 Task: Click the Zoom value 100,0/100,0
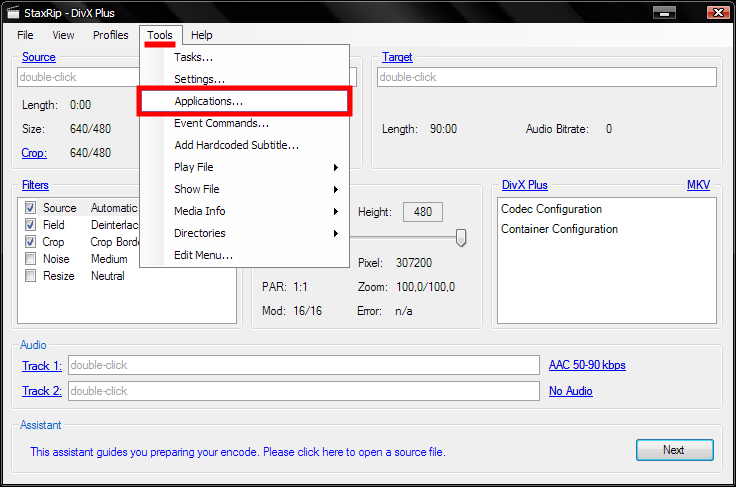[425, 287]
